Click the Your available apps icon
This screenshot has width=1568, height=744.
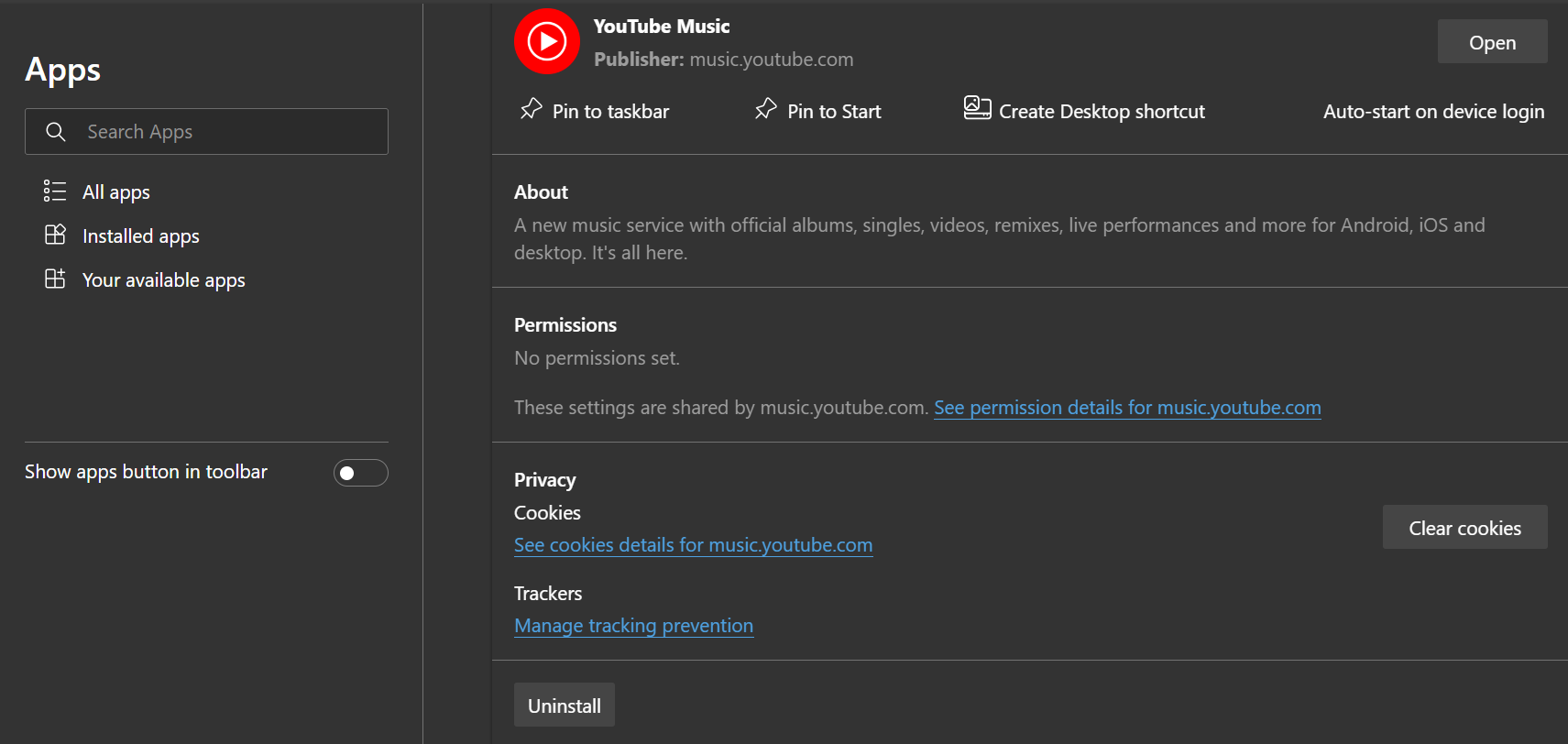55,279
